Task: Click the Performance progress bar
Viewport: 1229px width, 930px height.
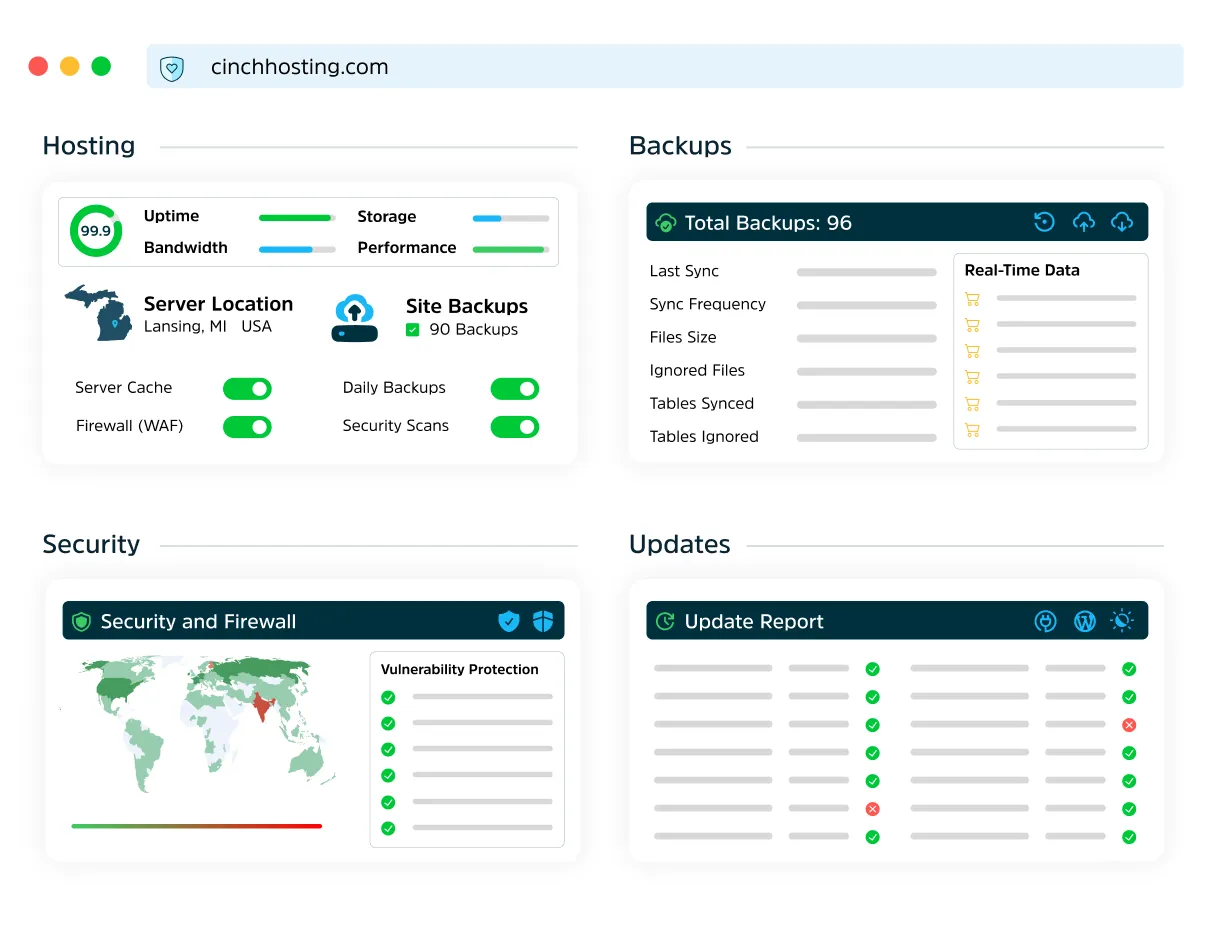Action: pyautogui.click(x=511, y=249)
